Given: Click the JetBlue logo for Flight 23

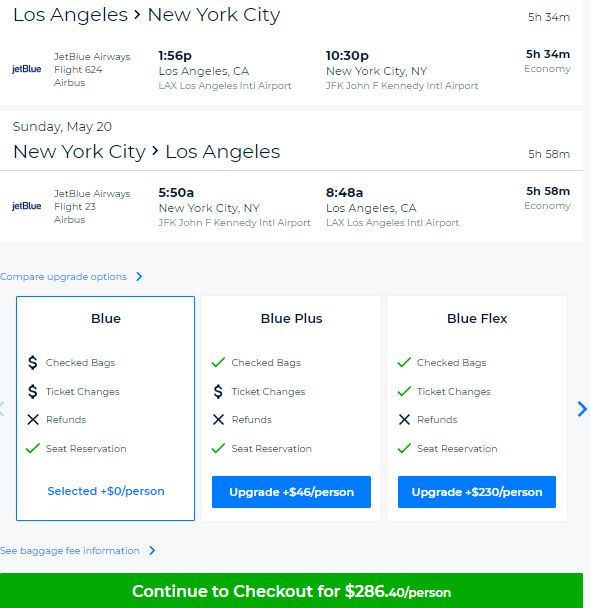Looking at the screenshot, I should (x=26, y=206).
